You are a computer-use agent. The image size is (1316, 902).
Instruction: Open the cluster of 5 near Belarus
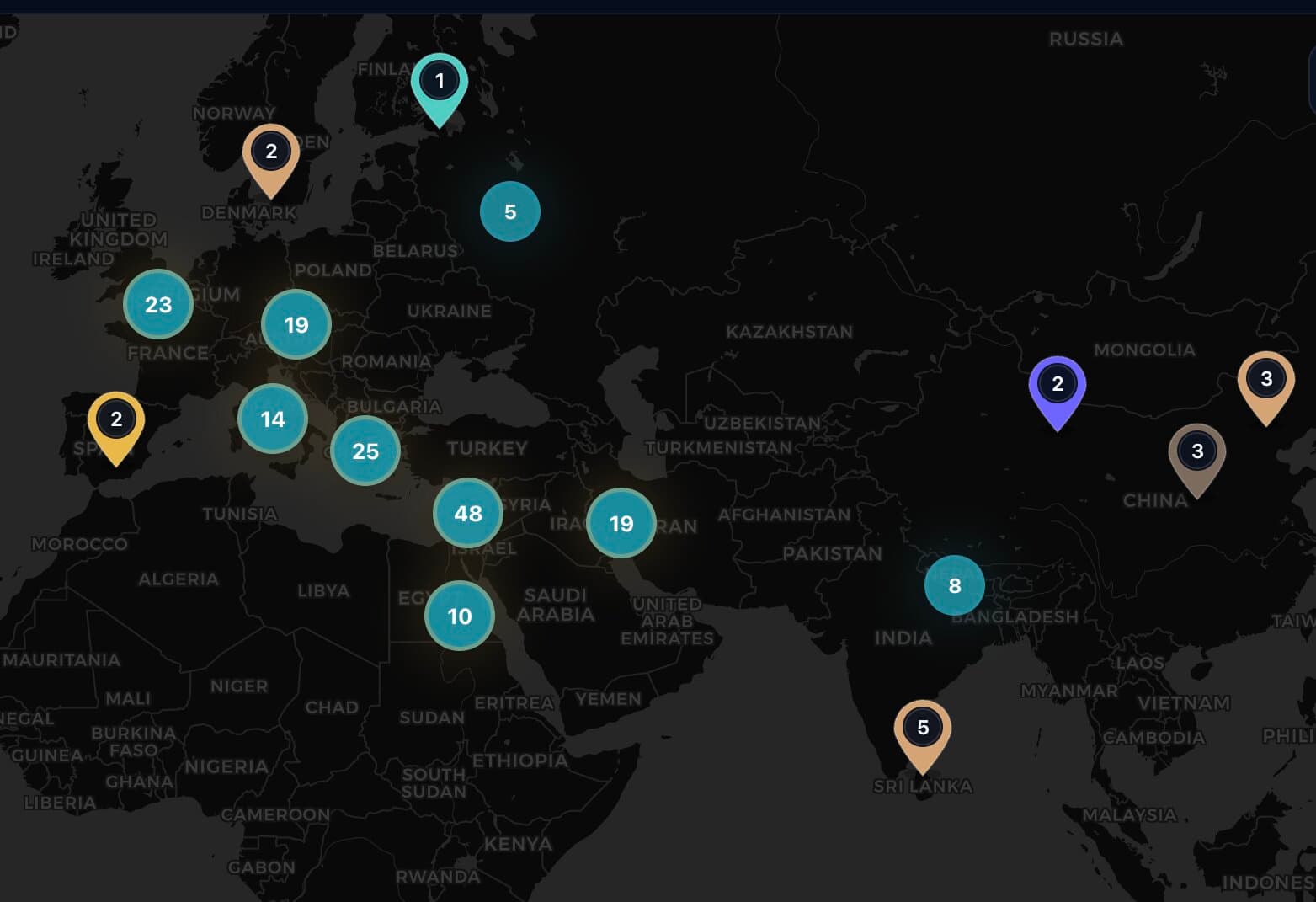509,211
